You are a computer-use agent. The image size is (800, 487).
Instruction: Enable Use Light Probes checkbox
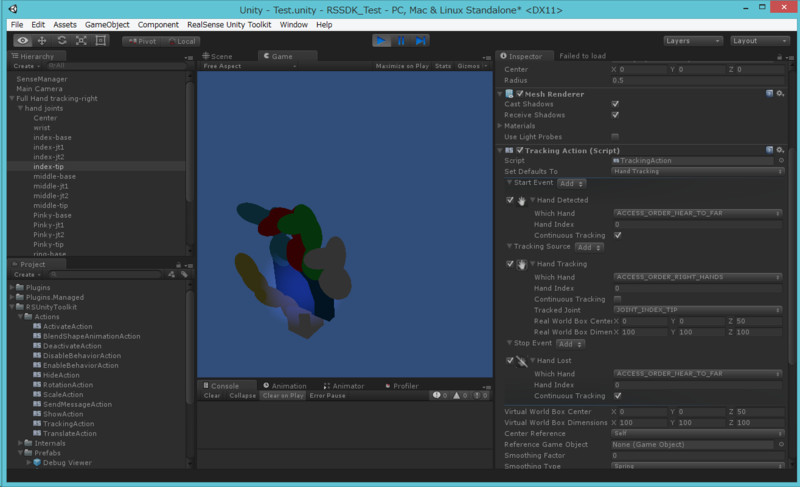615,137
